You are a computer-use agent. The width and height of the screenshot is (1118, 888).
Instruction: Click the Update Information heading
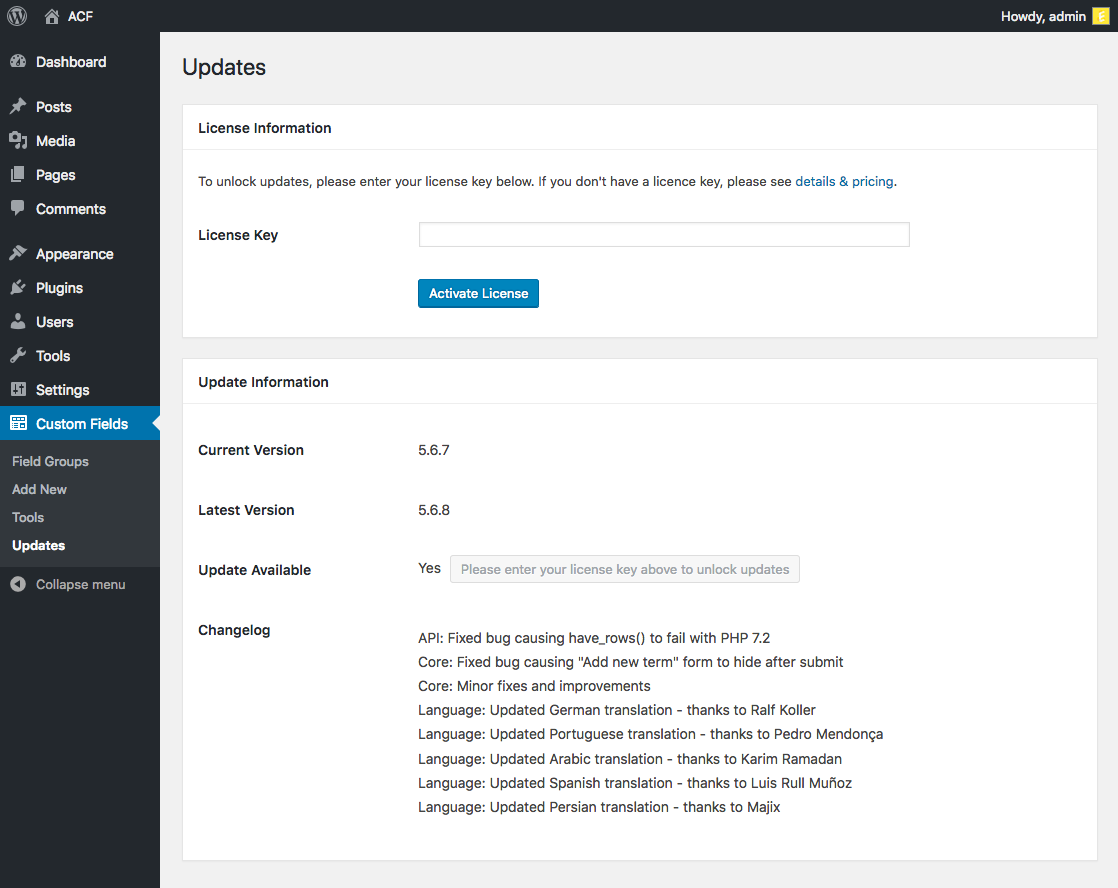coord(263,382)
